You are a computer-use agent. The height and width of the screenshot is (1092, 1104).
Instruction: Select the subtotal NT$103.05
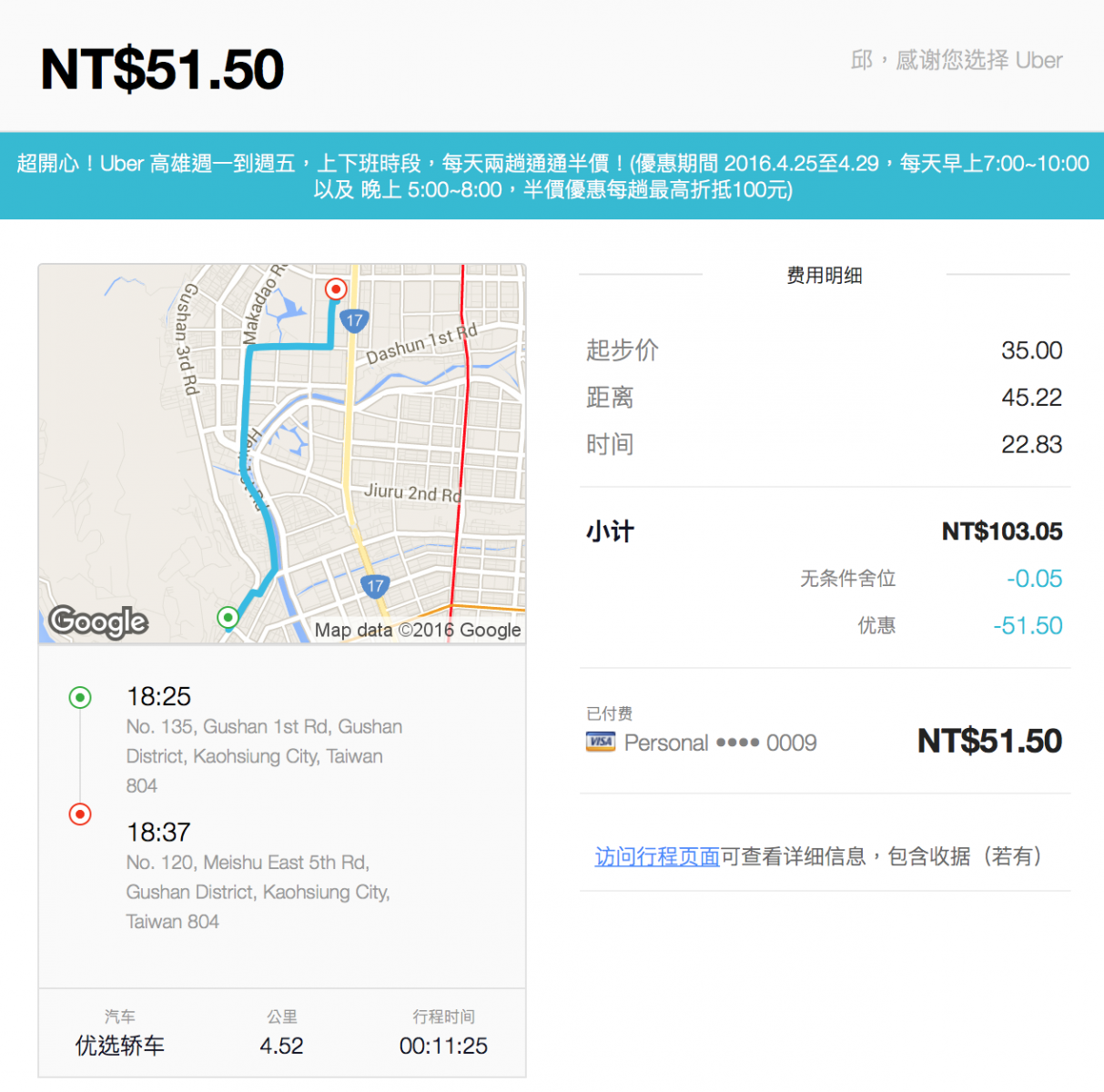tap(1002, 531)
